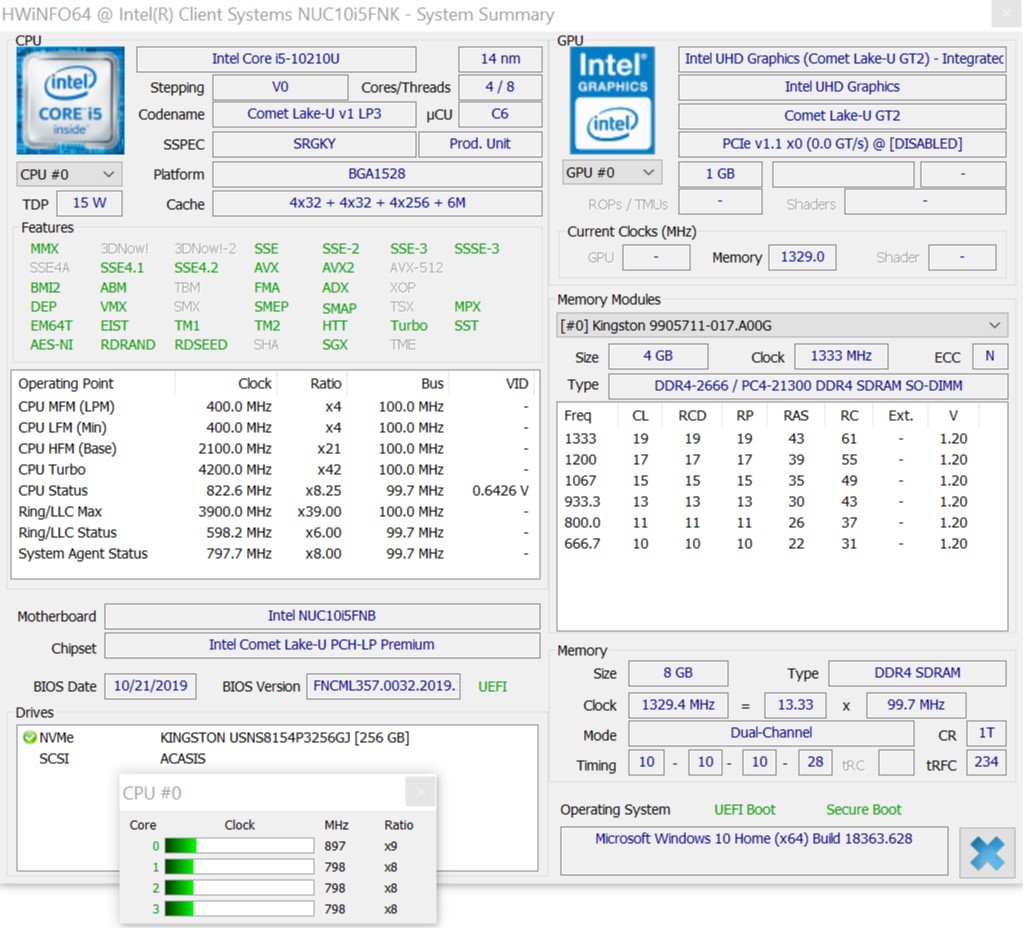Screen dimensions: 1023x928
Task: Click the CPU Status voltage 0.6426 V
Action: click(500, 491)
